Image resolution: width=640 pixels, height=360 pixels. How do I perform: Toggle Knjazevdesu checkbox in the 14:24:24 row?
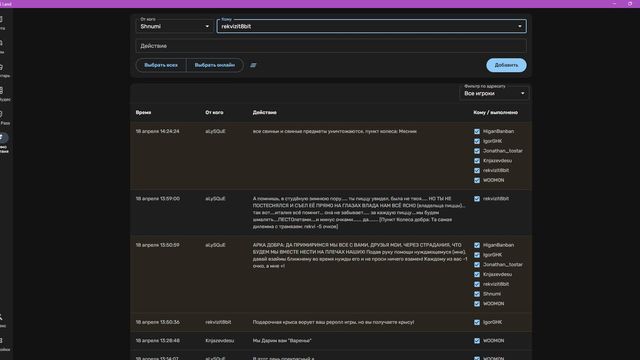[477, 161]
